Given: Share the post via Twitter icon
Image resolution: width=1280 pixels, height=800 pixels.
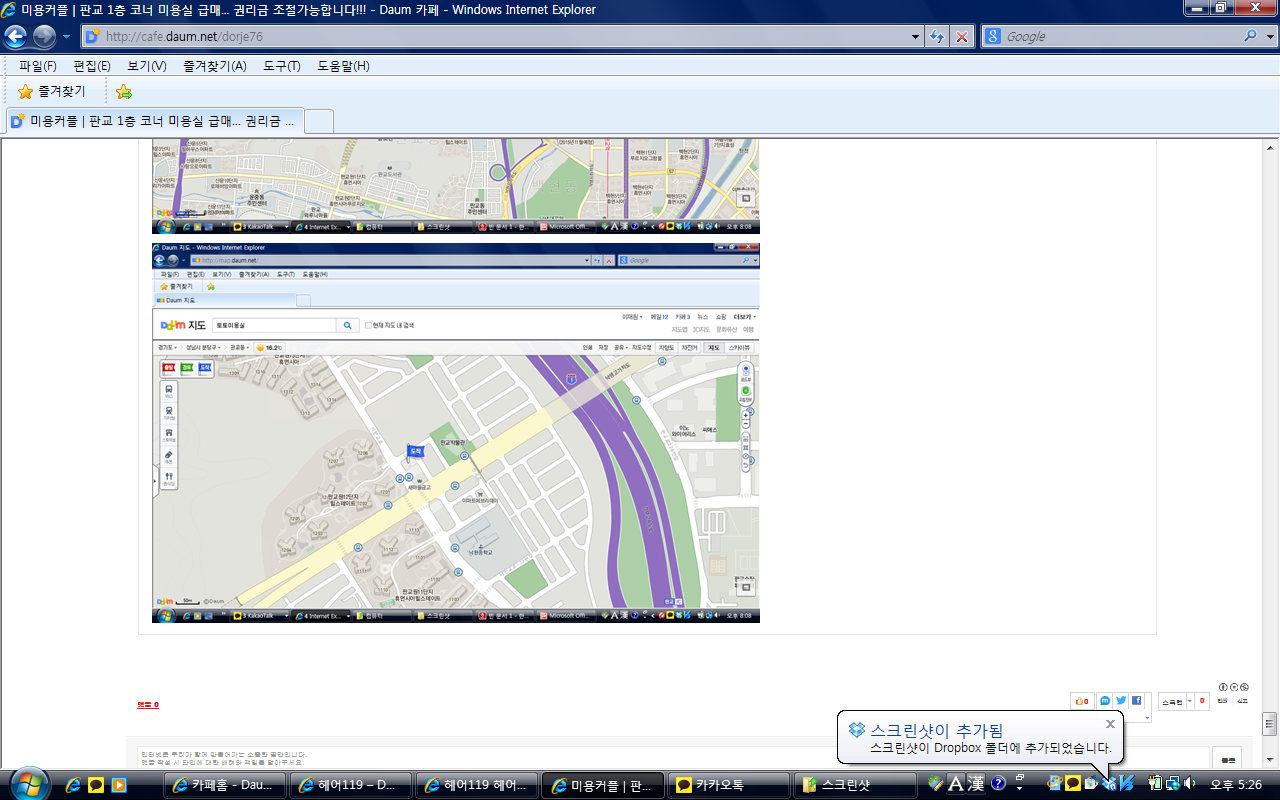Looking at the screenshot, I should 1121,700.
